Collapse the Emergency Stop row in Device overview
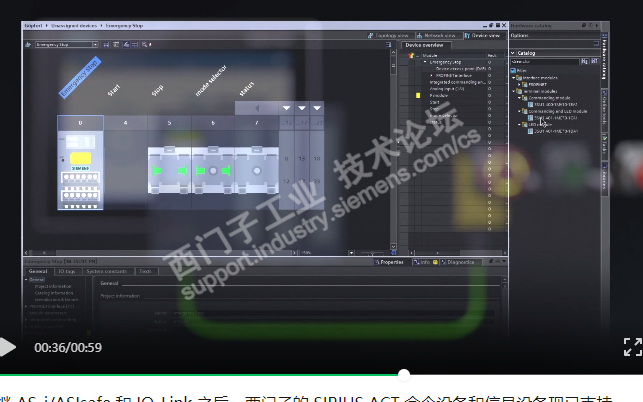 pos(425,62)
